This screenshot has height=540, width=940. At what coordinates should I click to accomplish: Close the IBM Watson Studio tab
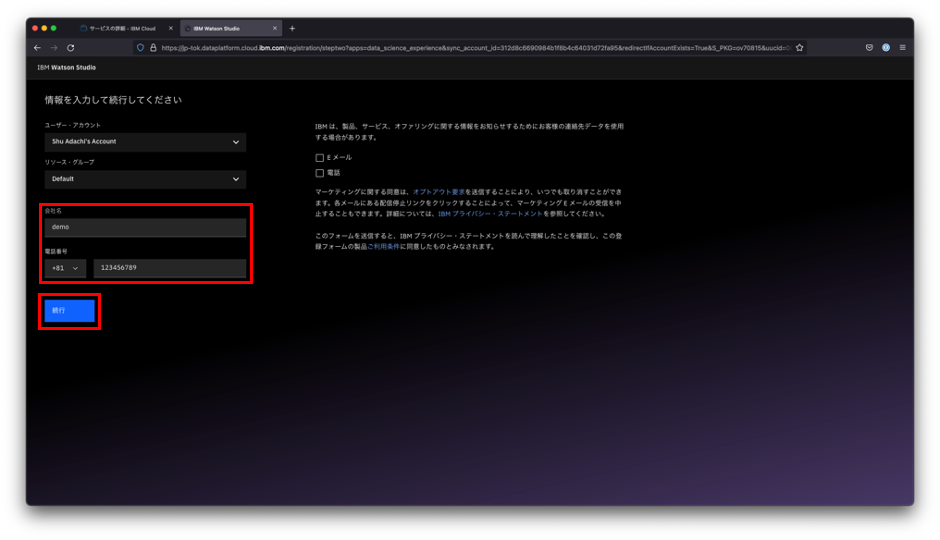click(275, 28)
